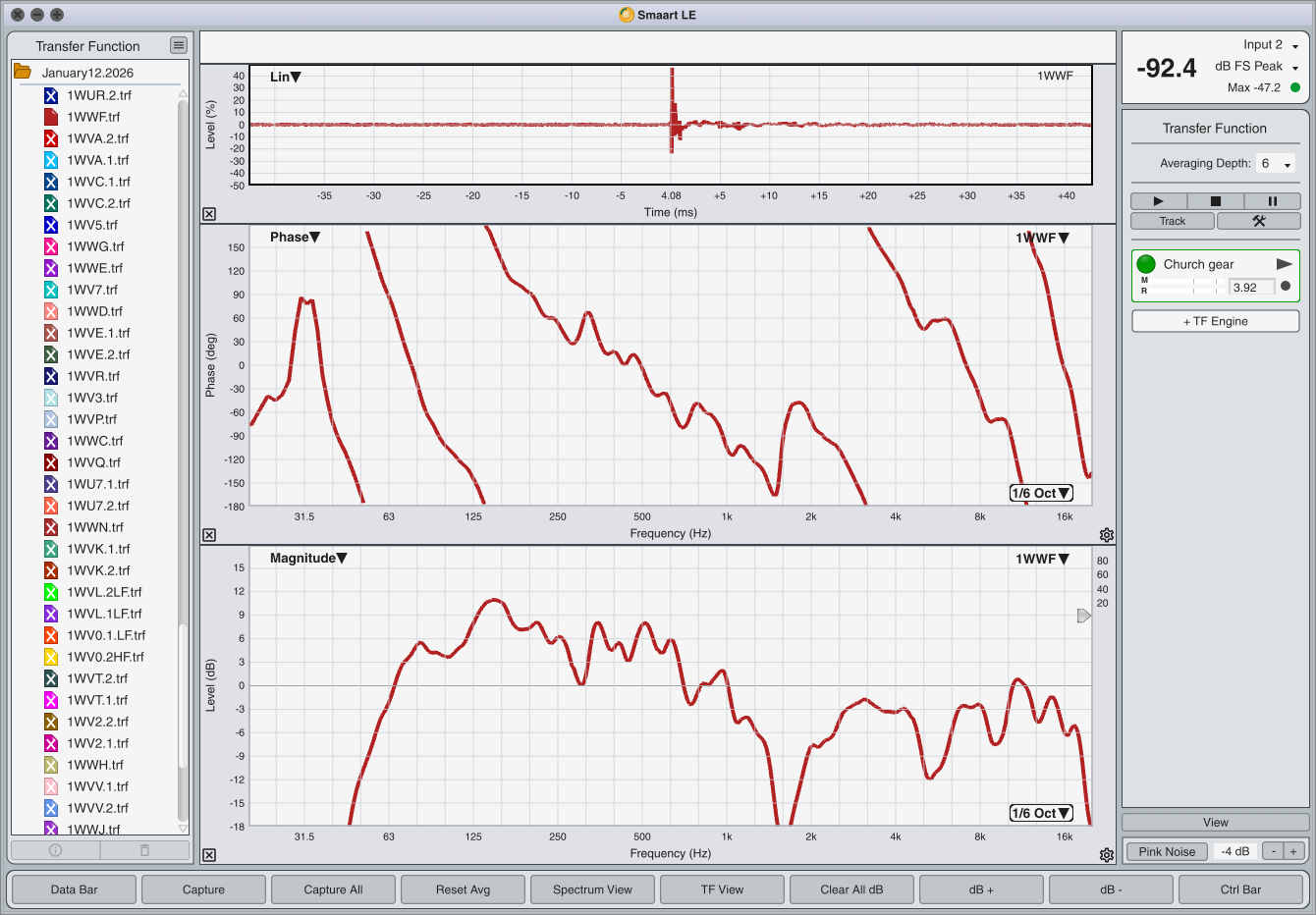Pause the measurement via the pause icon
The width and height of the screenshot is (1316, 915).
1273,200
